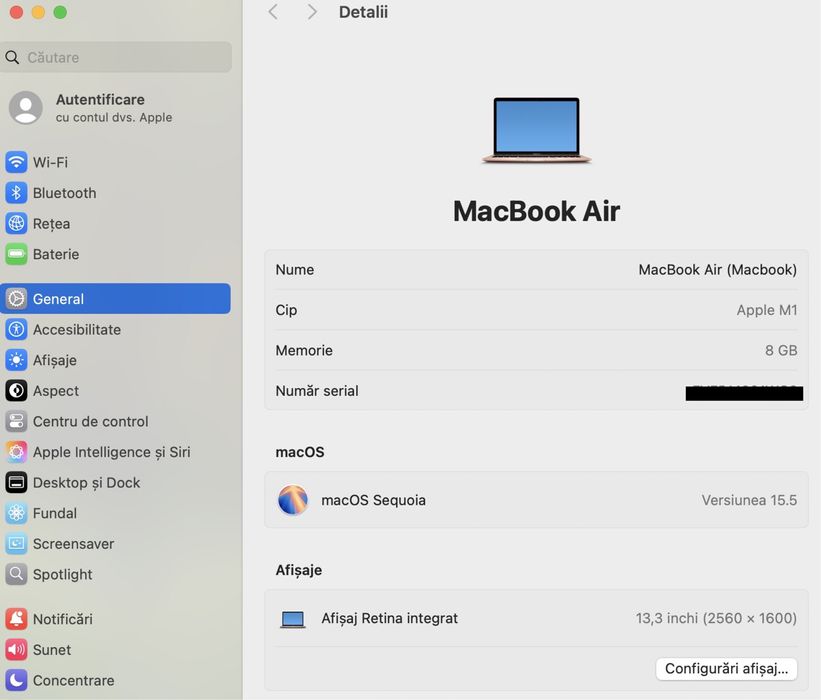This screenshot has width=821, height=700.
Task: Click the Memorie row label
Action: pos(304,350)
